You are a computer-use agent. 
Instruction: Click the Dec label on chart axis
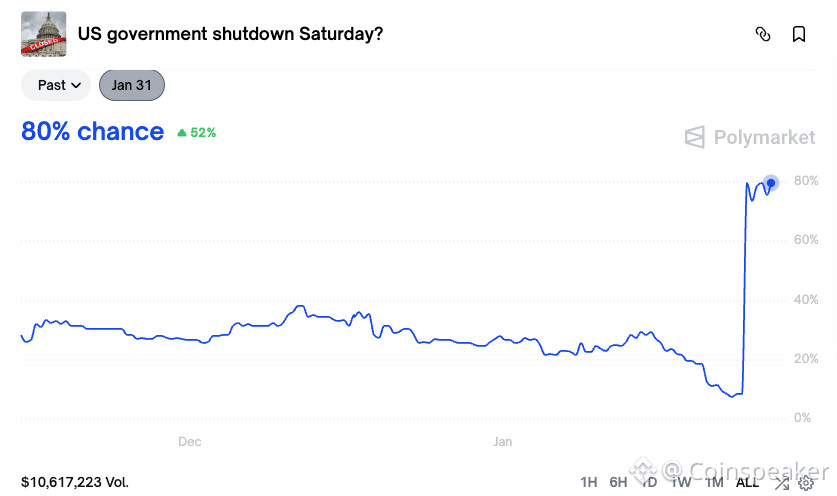pos(189,441)
